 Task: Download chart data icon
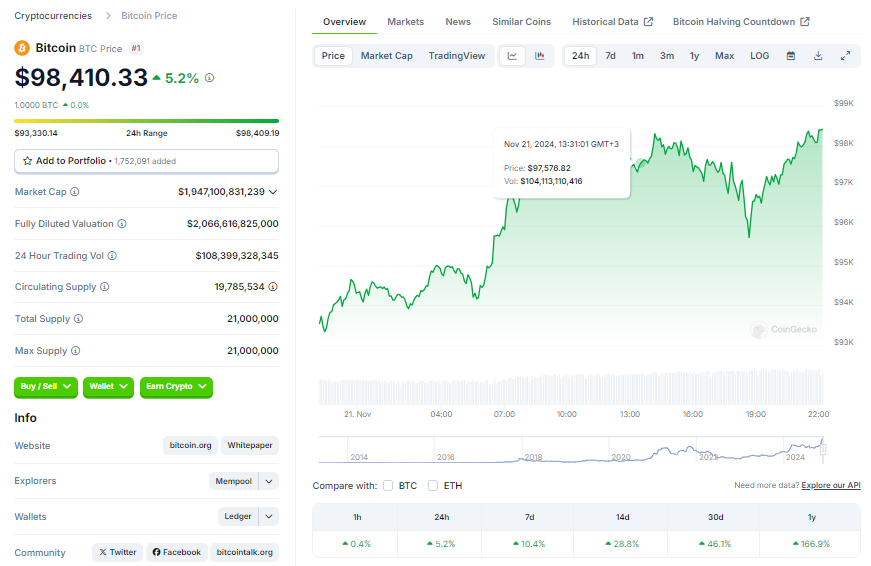click(818, 56)
